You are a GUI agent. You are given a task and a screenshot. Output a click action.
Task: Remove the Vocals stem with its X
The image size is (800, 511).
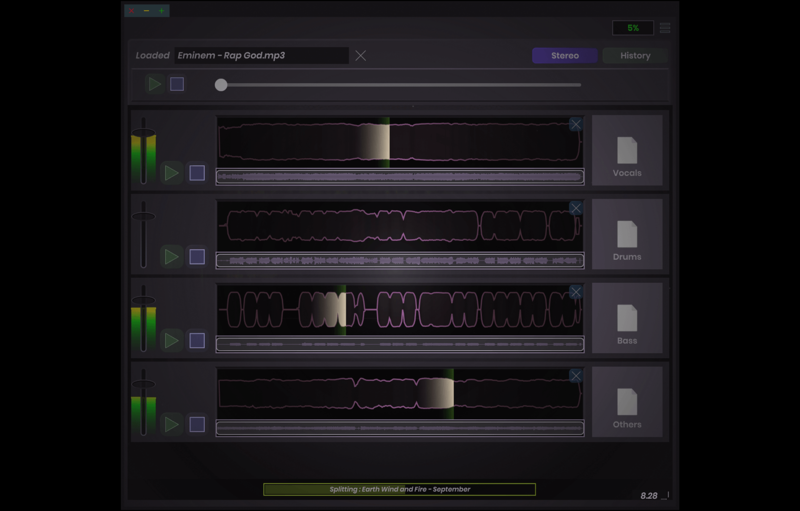point(576,124)
